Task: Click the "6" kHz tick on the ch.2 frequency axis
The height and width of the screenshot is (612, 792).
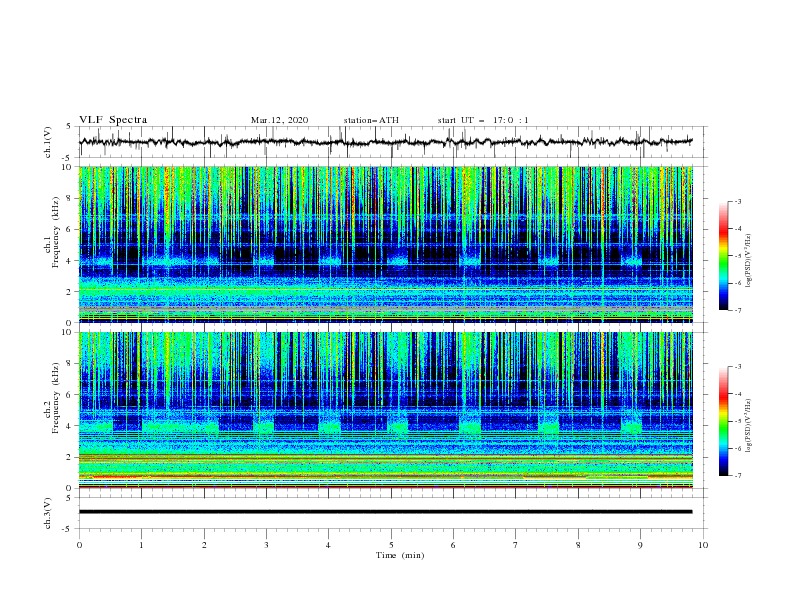Action: (71, 395)
